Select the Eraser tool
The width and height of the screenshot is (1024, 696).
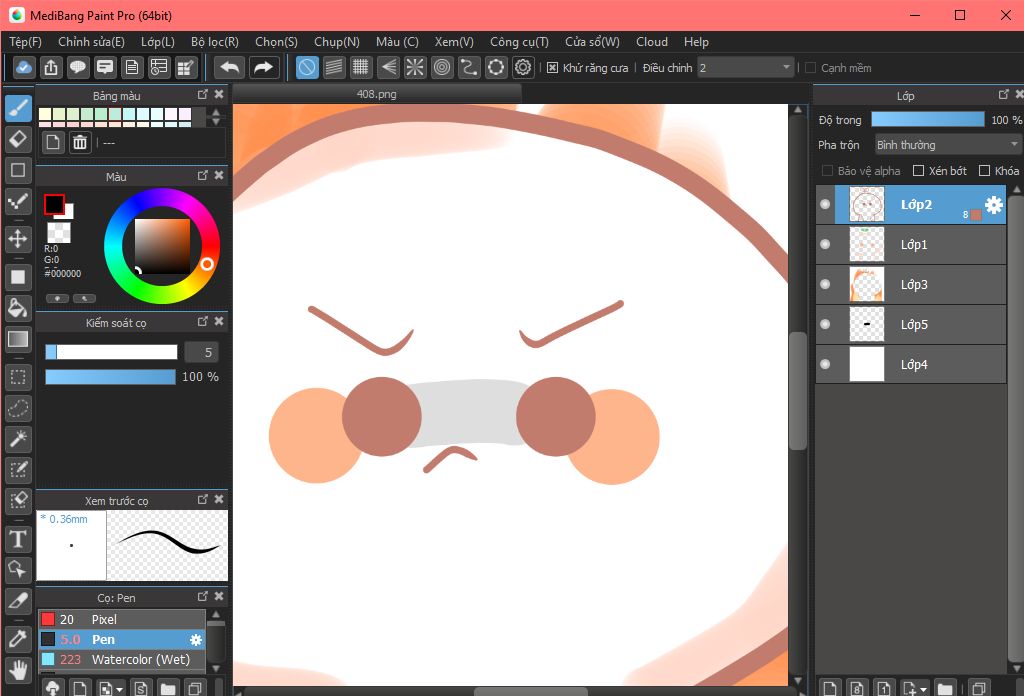coord(18,139)
